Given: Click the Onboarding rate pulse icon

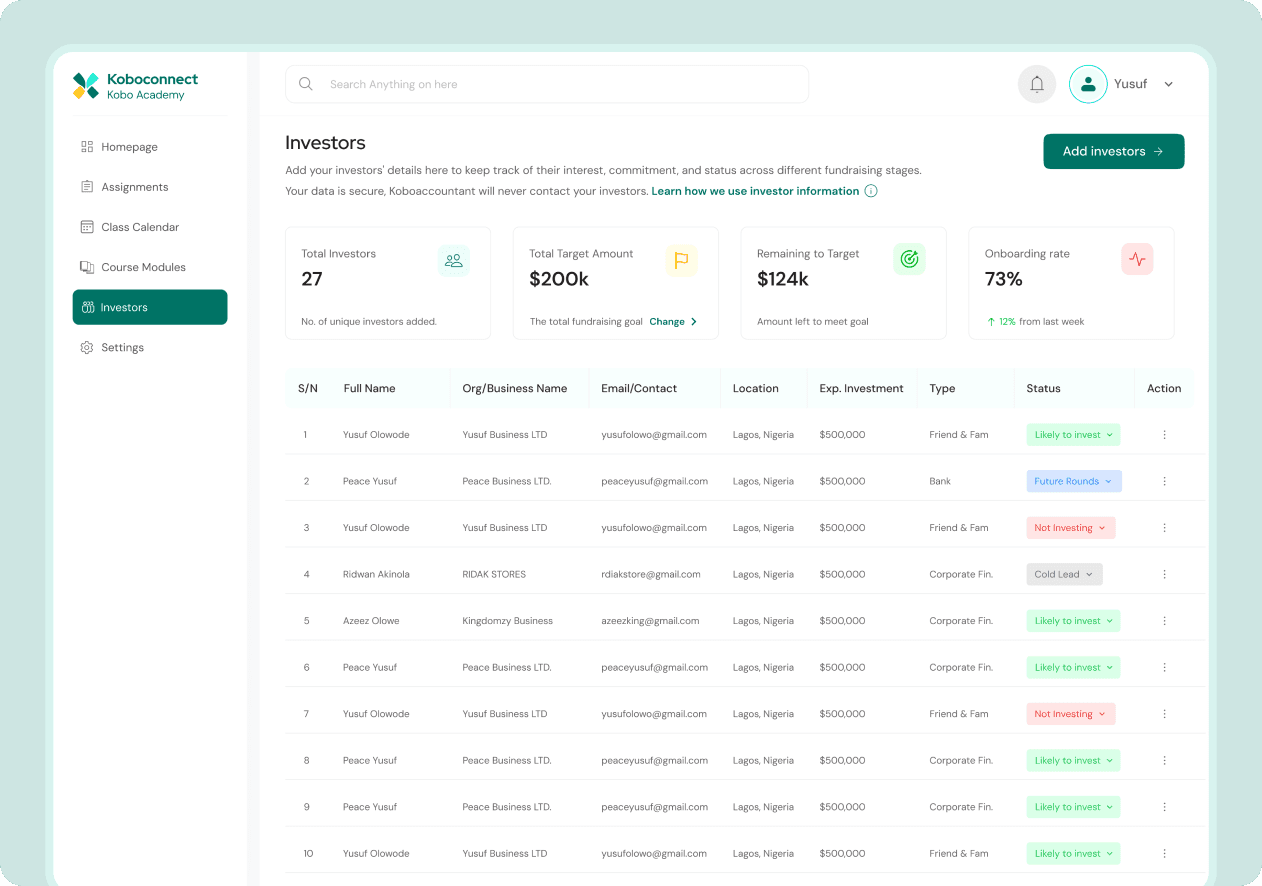Looking at the screenshot, I should [x=1137, y=260].
